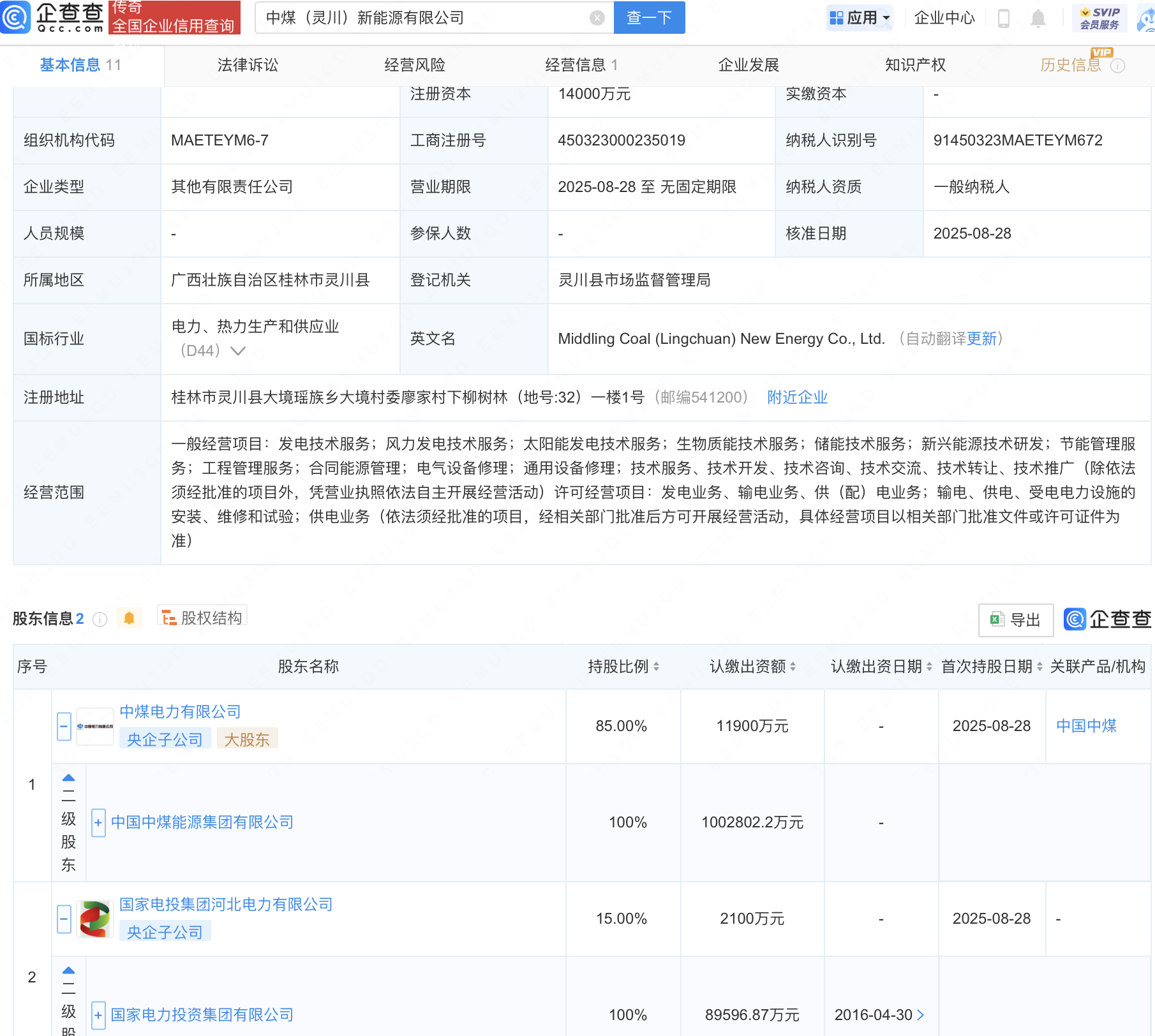Open the 应用 dropdown menu
Viewport: 1155px width, 1036px height.
pyautogui.click(x=860, y=18)
